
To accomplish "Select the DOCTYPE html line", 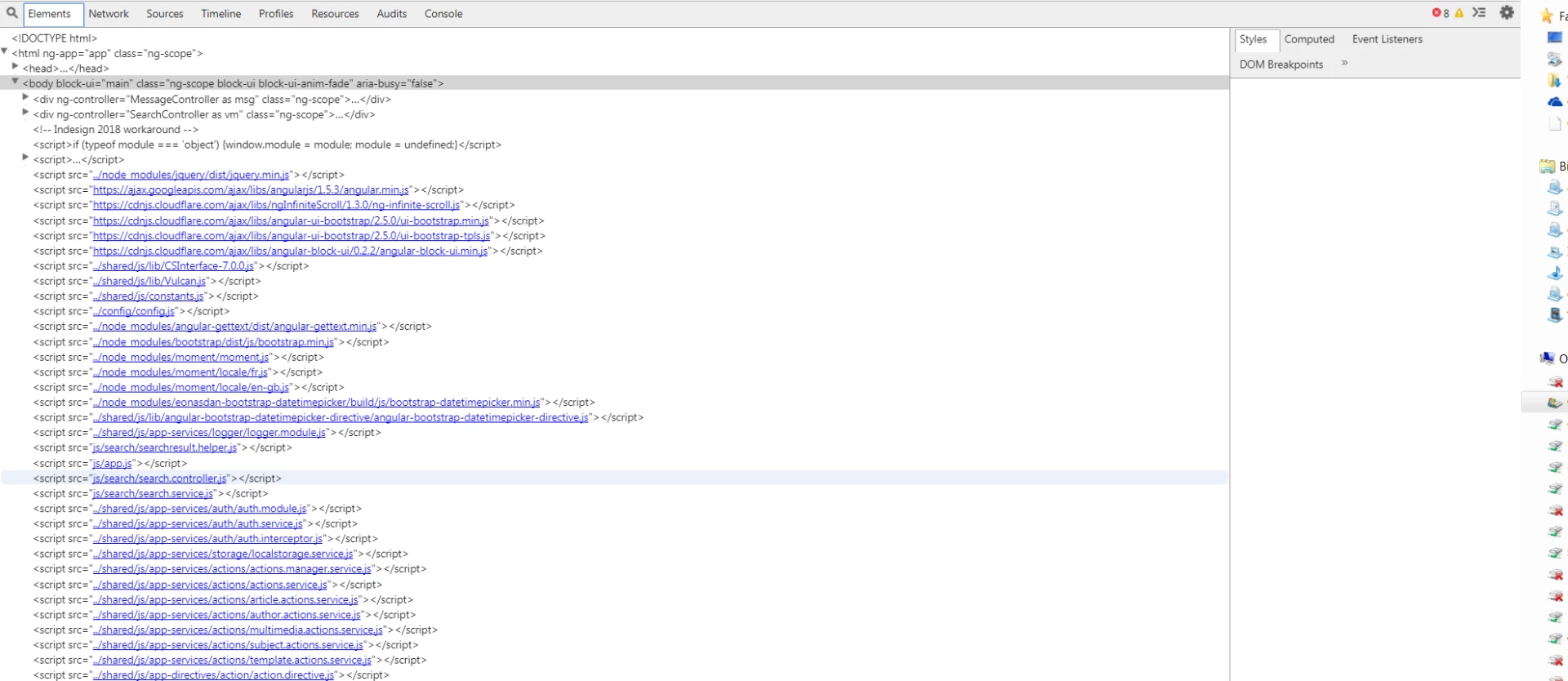I will 54,38.
